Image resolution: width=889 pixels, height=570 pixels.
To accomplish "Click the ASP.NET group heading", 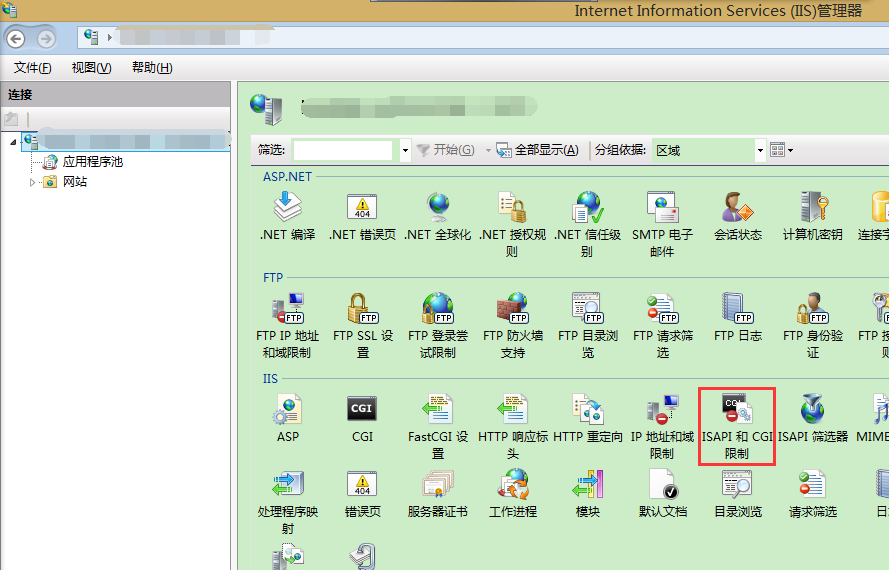I will pos(287,176).
